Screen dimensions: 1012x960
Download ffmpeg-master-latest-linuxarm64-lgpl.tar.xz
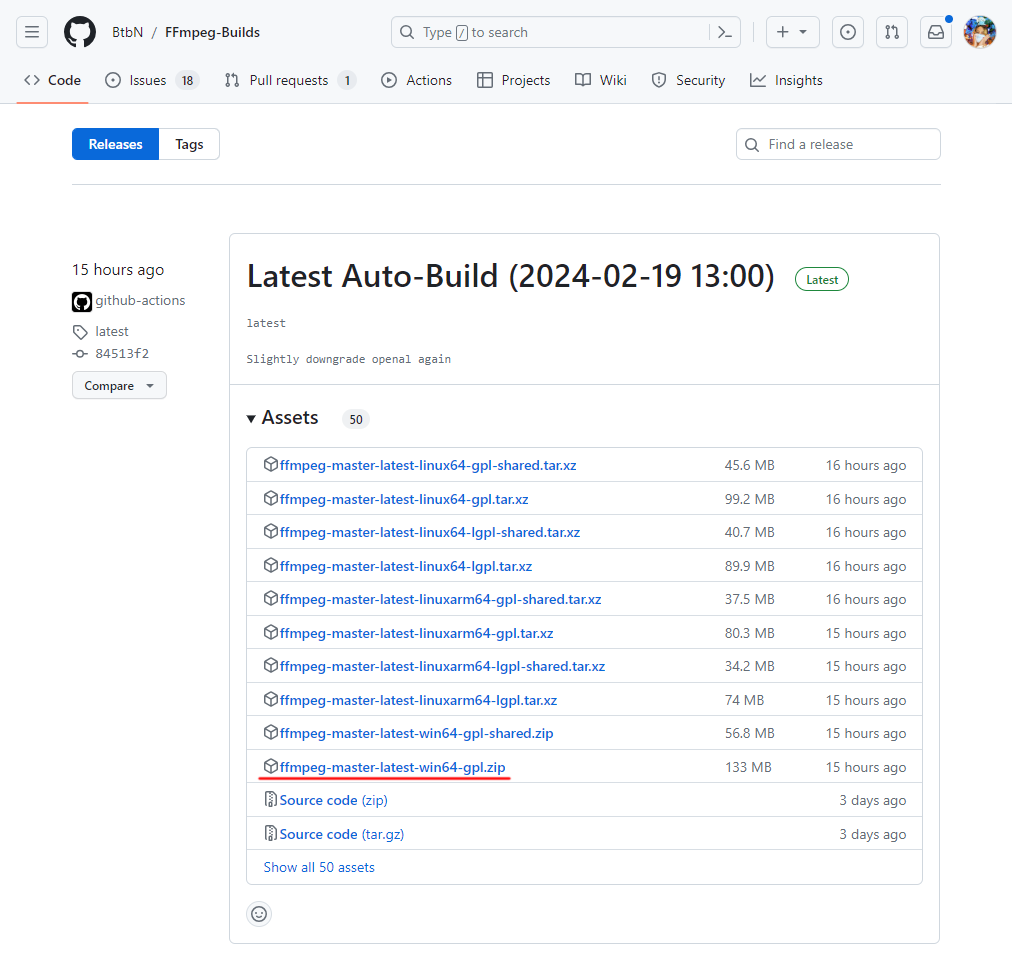(418, 700)
